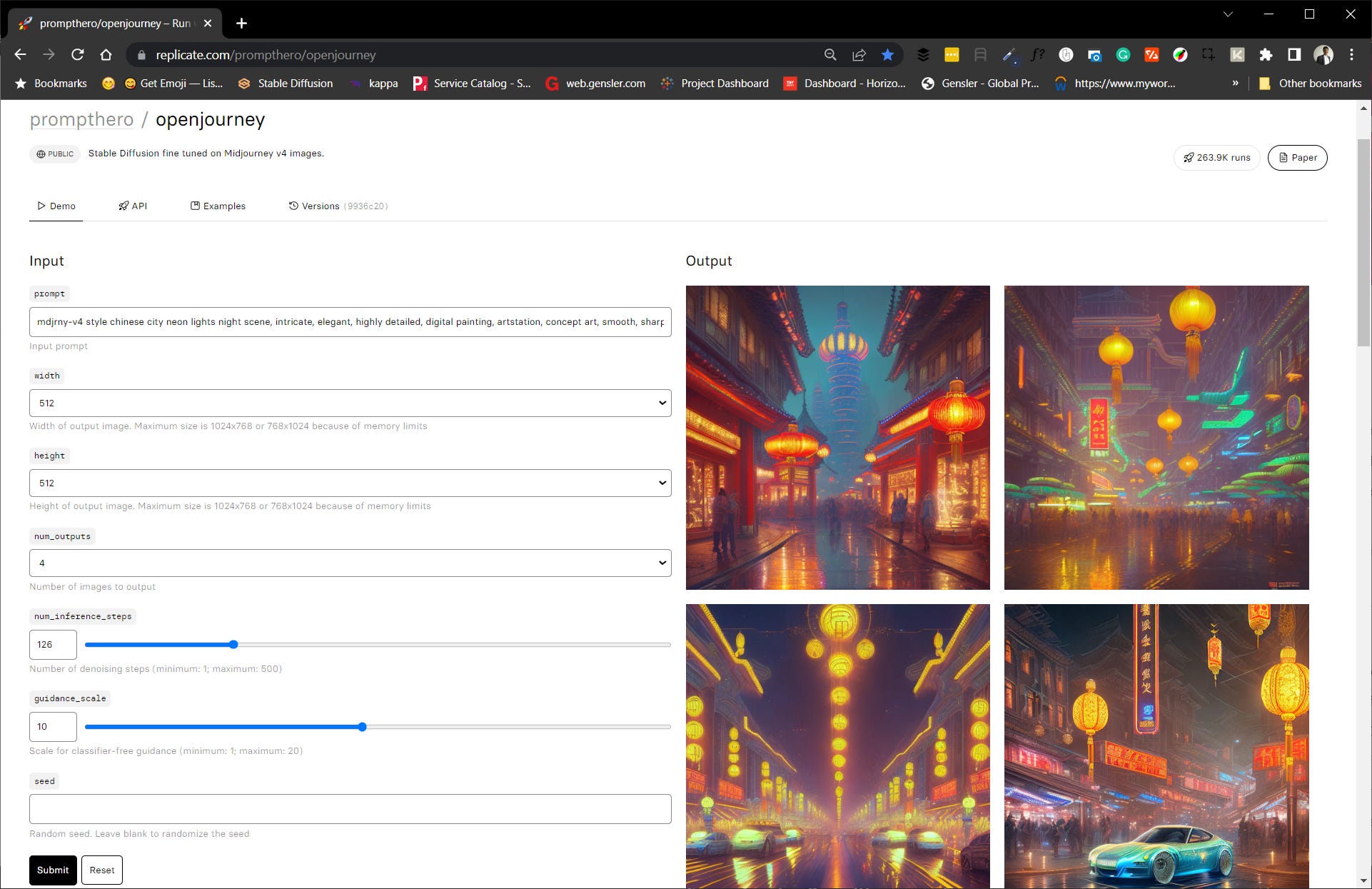Open the Chrome profile avatar
Viewport: 1372px width, 889px height.
1323,54
